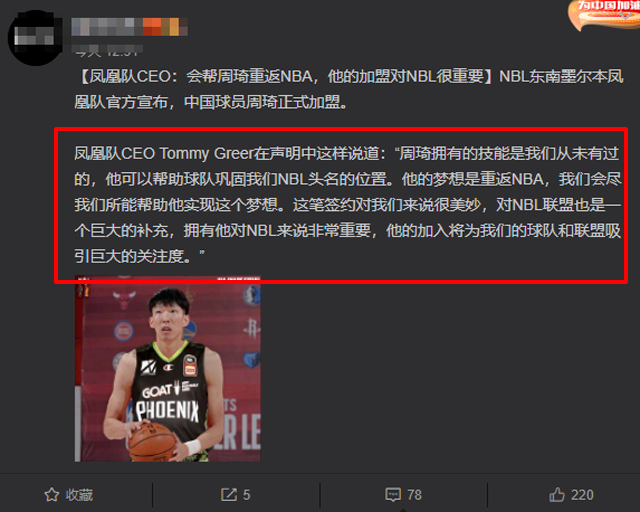The height and width of the screenshot is (512, 640).
Task: Open the repost share arrow icon
Action: (229, 494)
